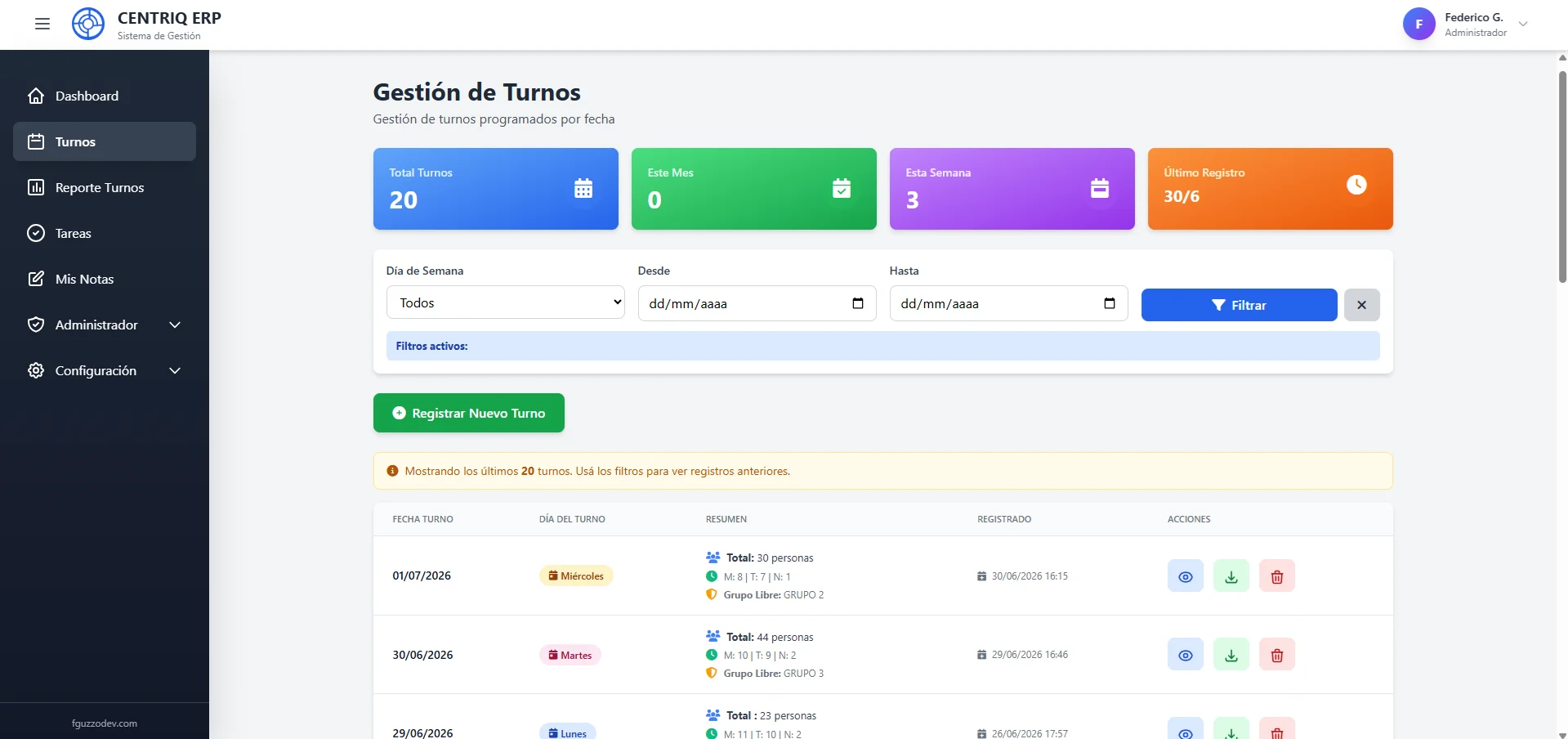1568x739 pixels.
Task: Click the Dashboard house icon
Action: [36, 96]
